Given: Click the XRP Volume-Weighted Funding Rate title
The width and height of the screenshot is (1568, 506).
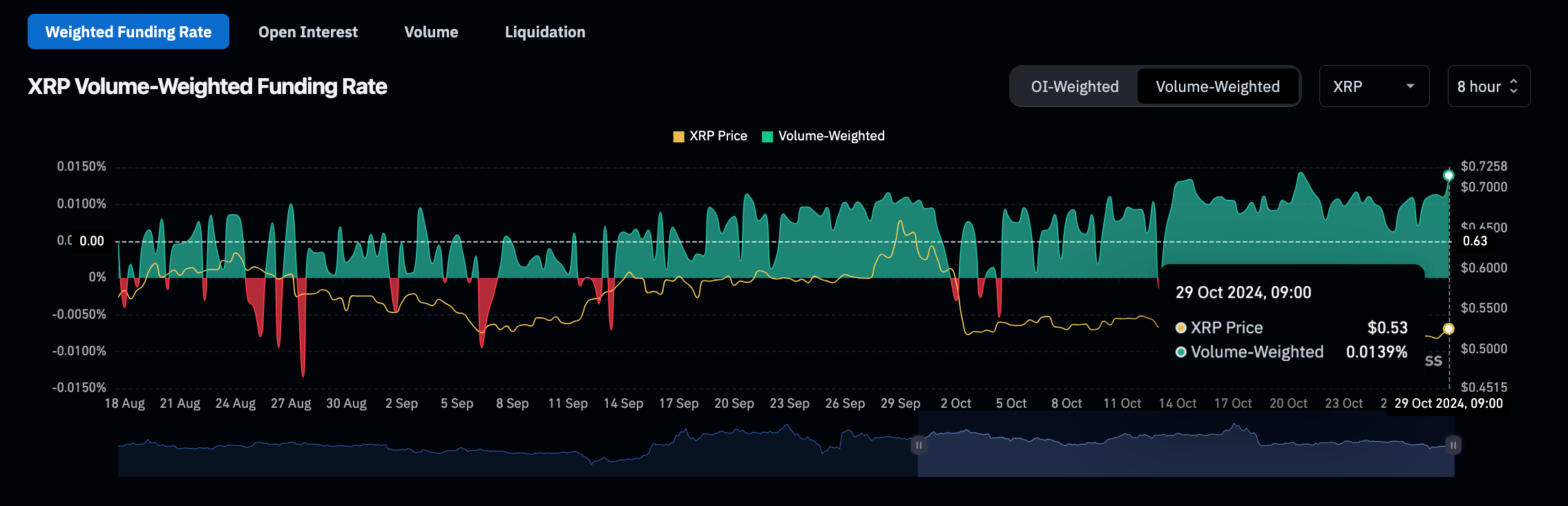Looking at the screenshot, I should (207, 86).
